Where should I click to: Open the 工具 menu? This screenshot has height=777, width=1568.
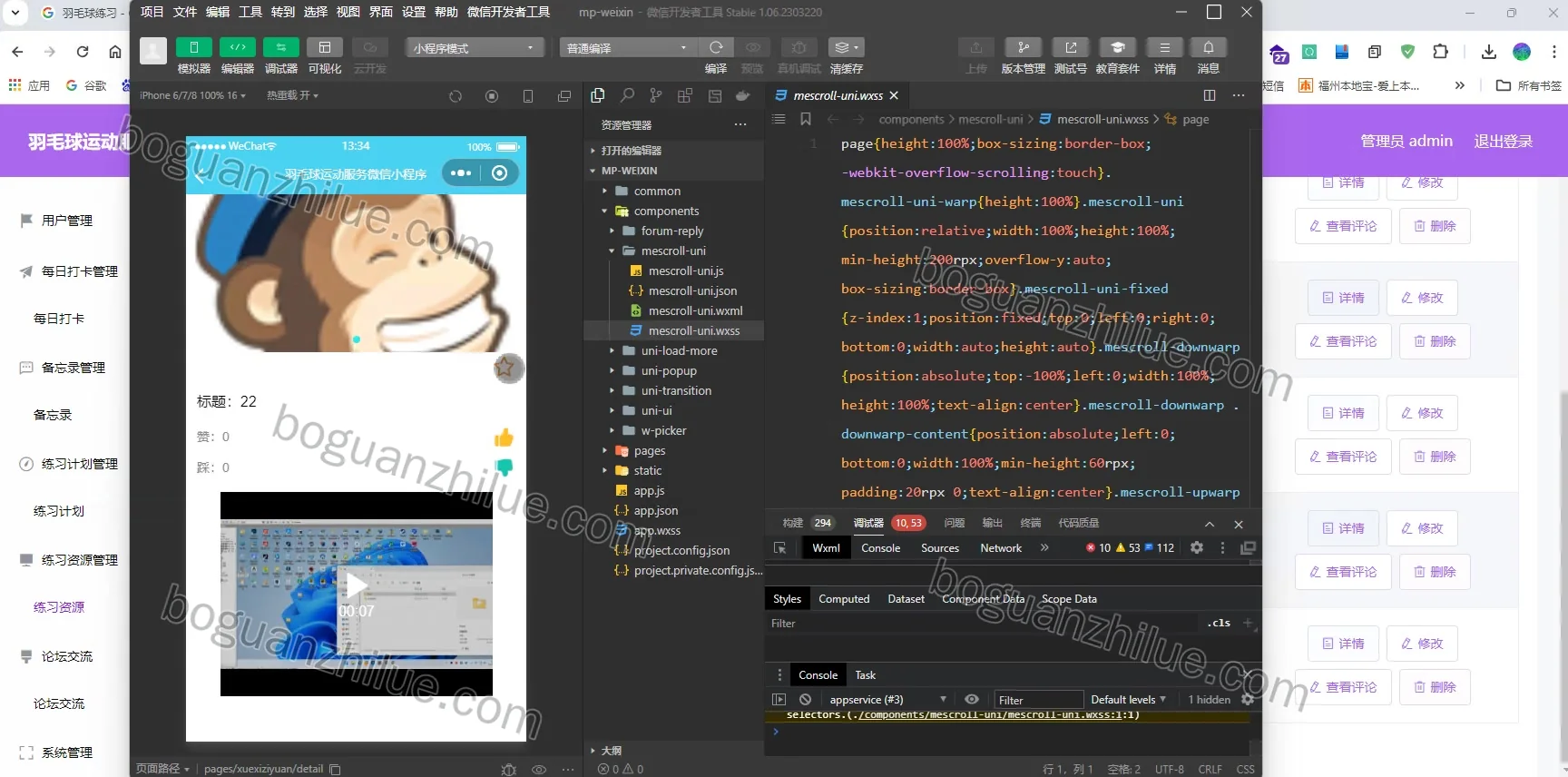pos(250,12)
